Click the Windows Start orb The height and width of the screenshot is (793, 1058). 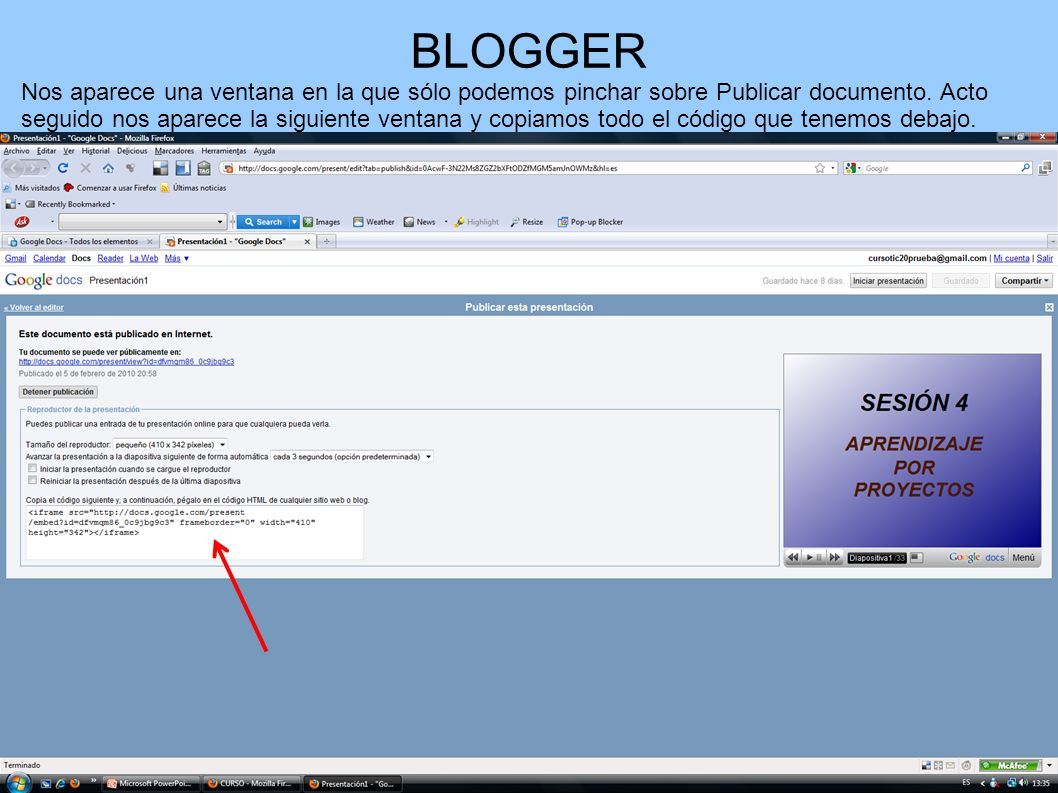18,784
